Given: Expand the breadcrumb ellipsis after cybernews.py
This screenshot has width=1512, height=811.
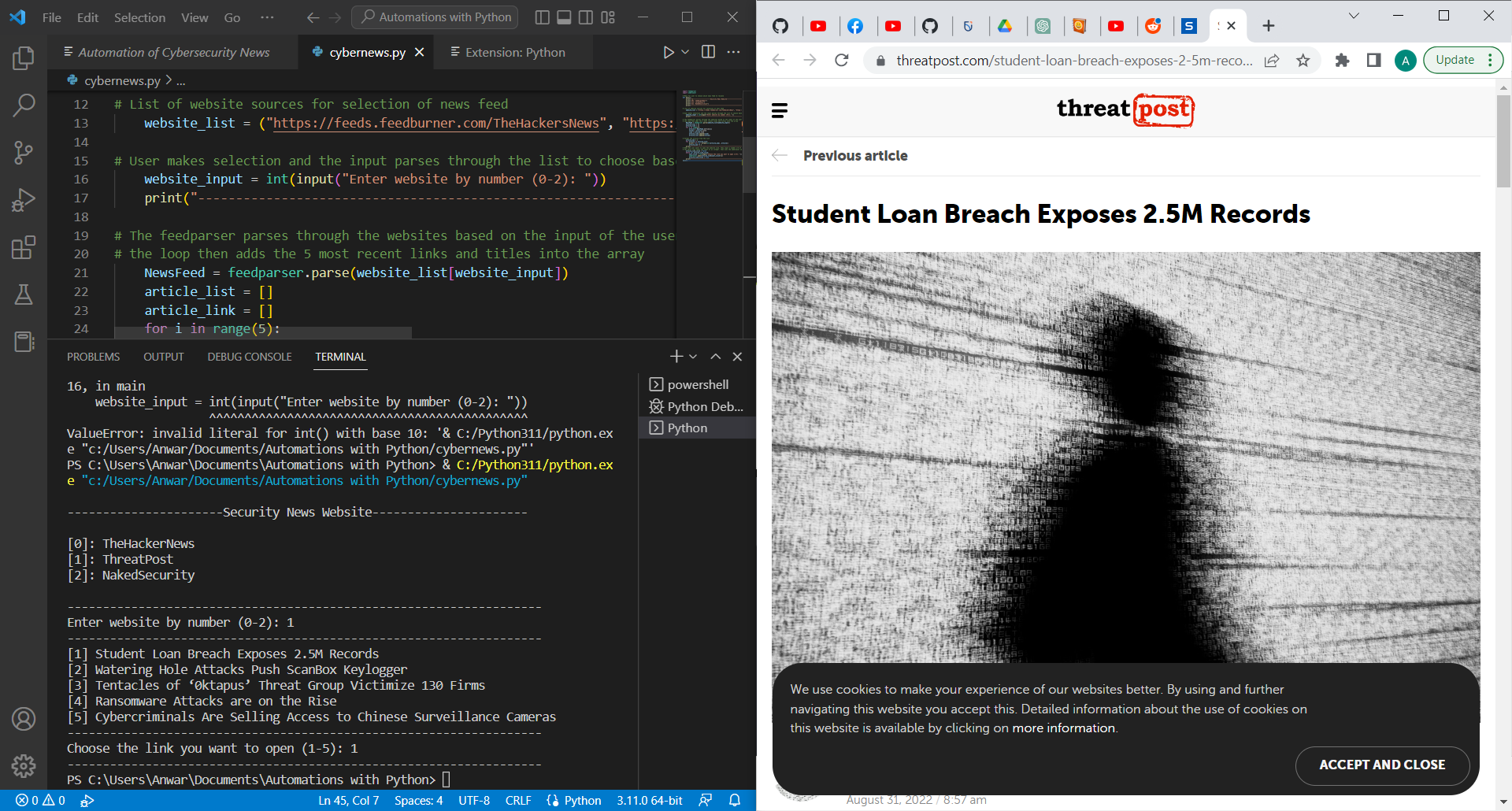Looking at the screenshot, I should [181, 80].
